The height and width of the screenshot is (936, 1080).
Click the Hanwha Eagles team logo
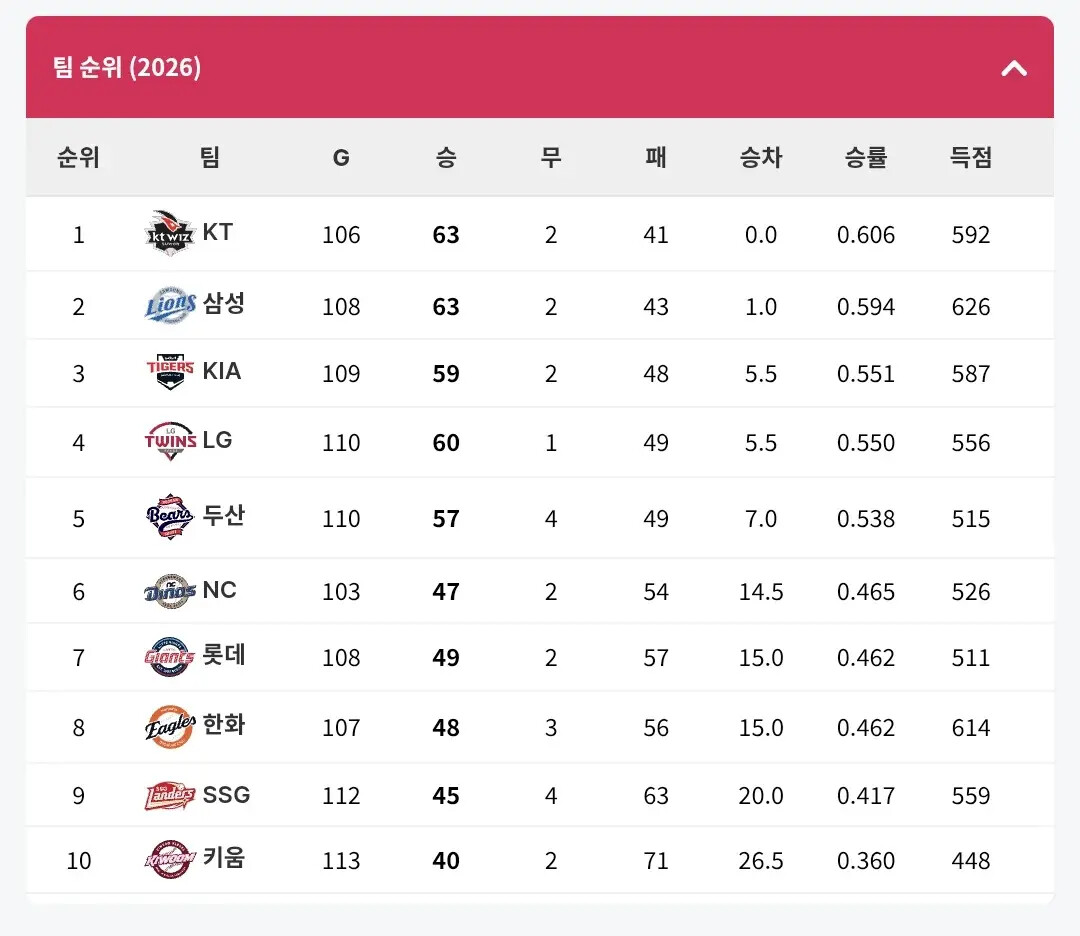coord(170,727)
